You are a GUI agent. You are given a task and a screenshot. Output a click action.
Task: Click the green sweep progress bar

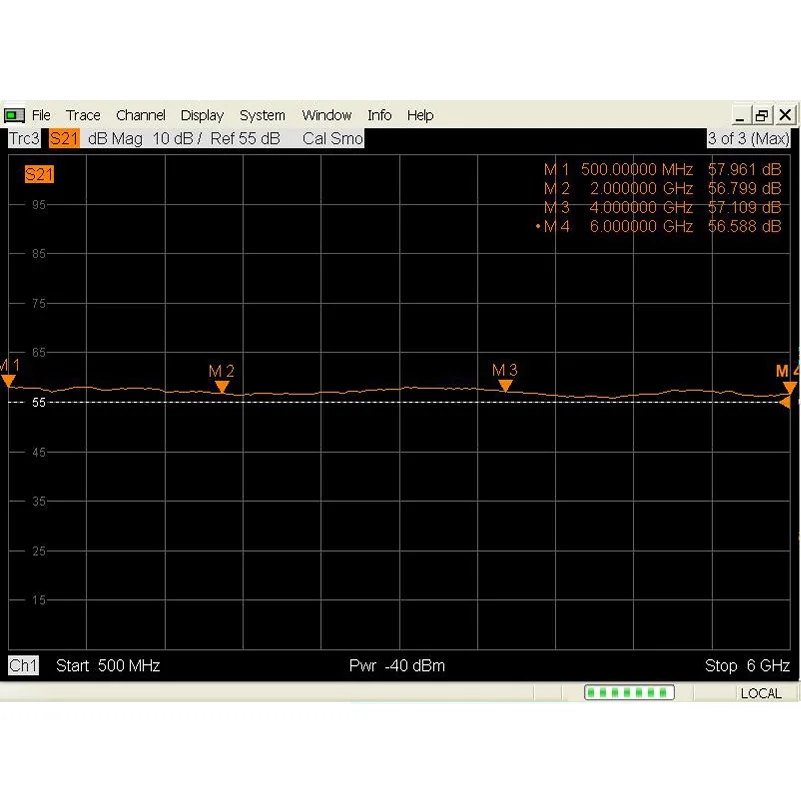pos(629,693)
